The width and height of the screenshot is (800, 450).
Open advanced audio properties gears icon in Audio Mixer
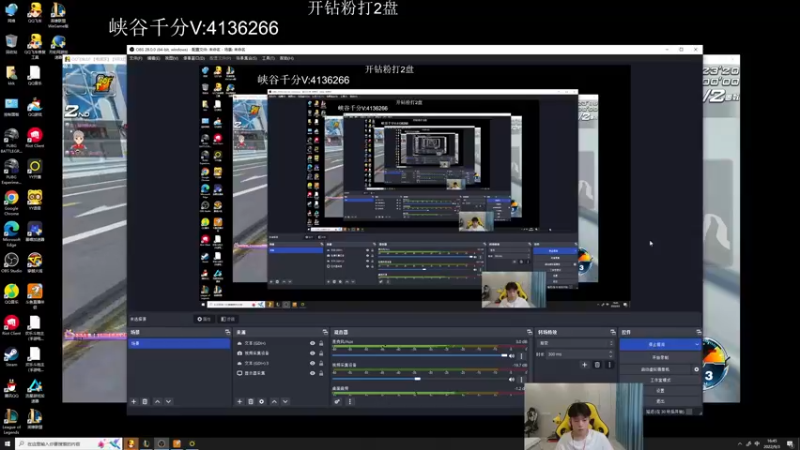337,402
